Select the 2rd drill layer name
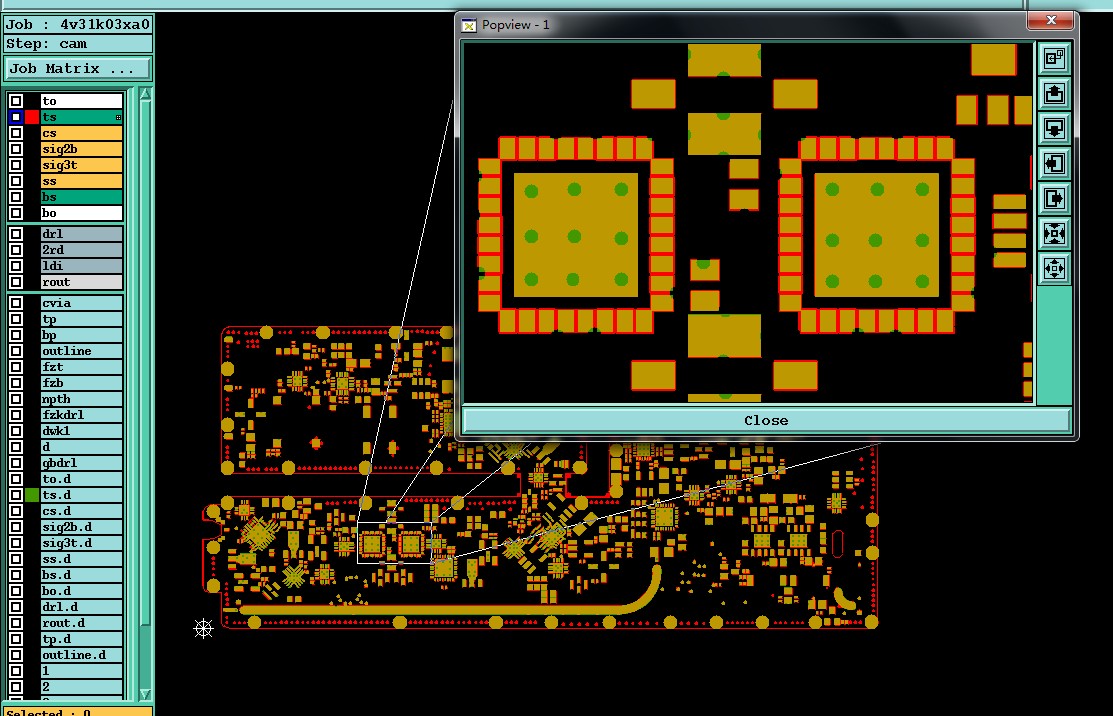 [81, 250]
